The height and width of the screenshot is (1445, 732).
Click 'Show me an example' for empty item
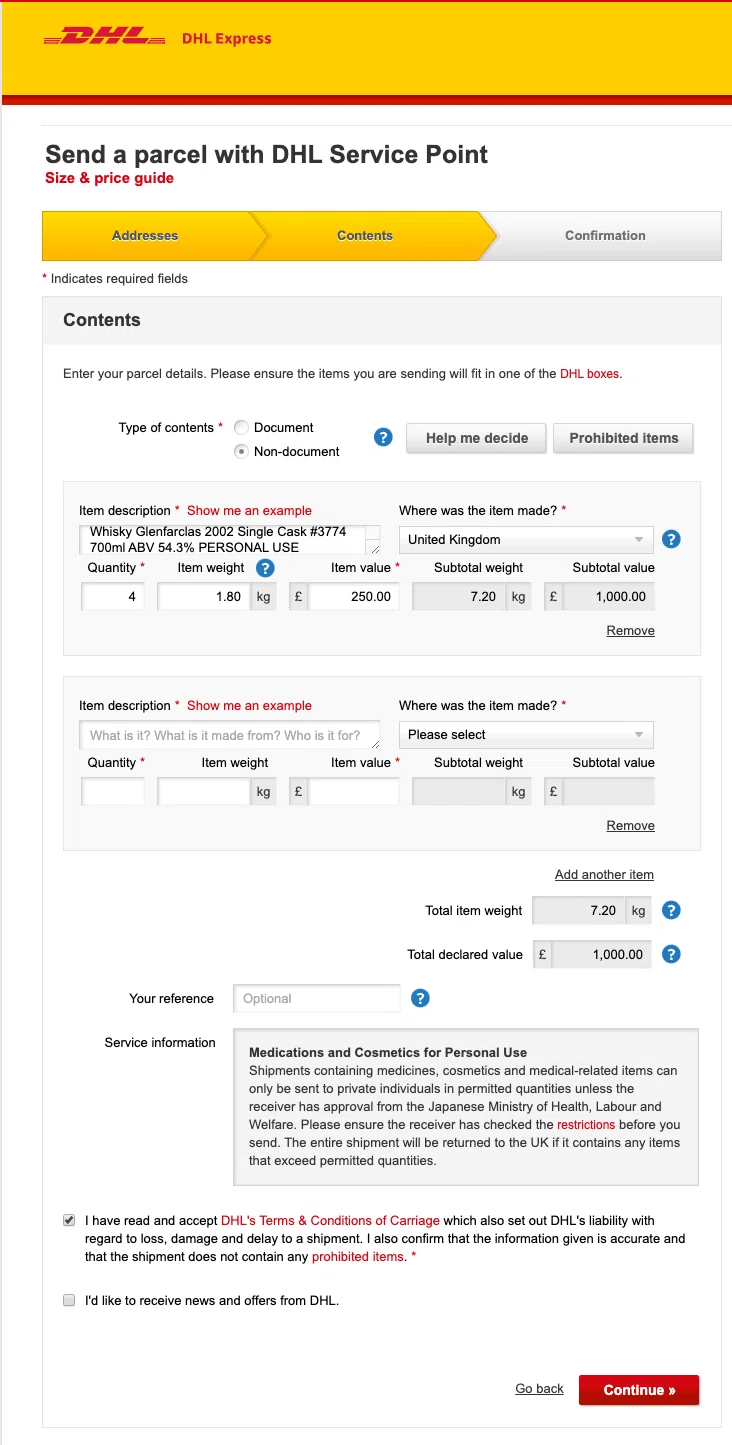click(x=249, y=705)
